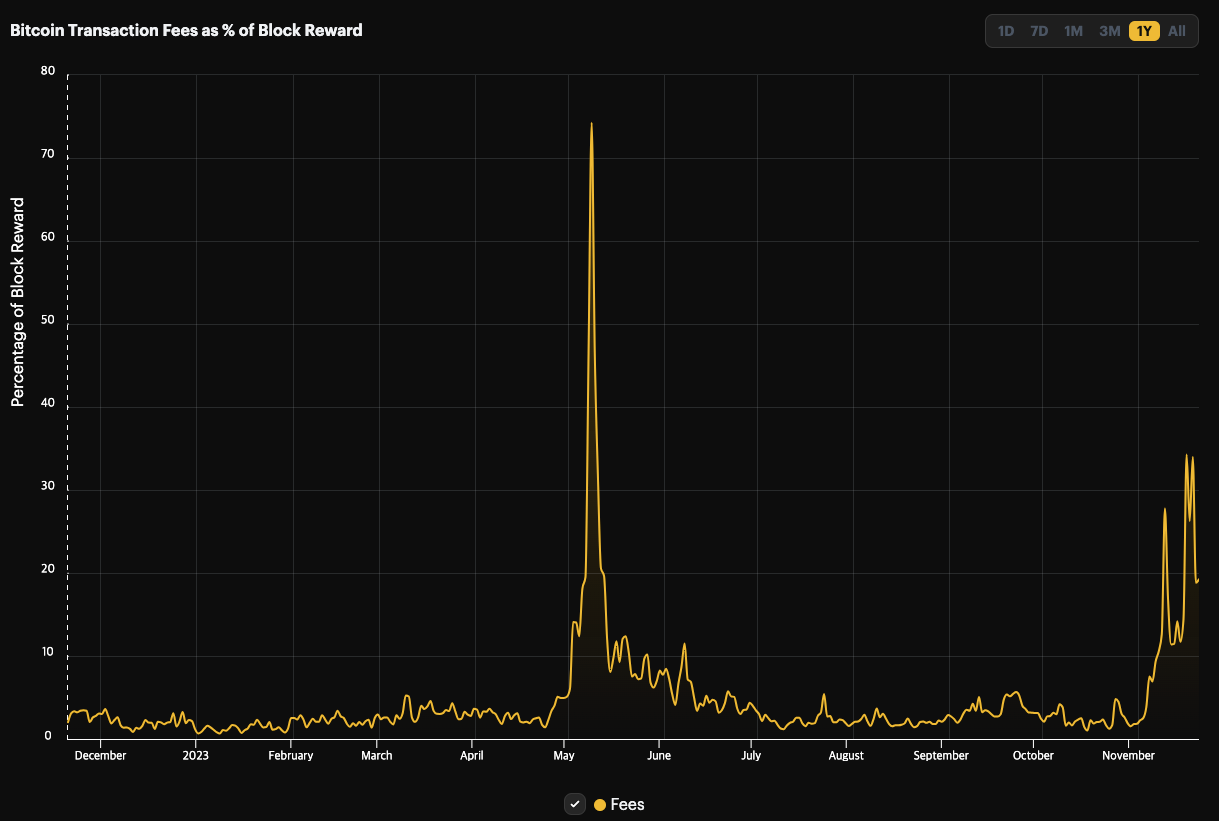Click the May fee spike peak above 70

point(591,124)
